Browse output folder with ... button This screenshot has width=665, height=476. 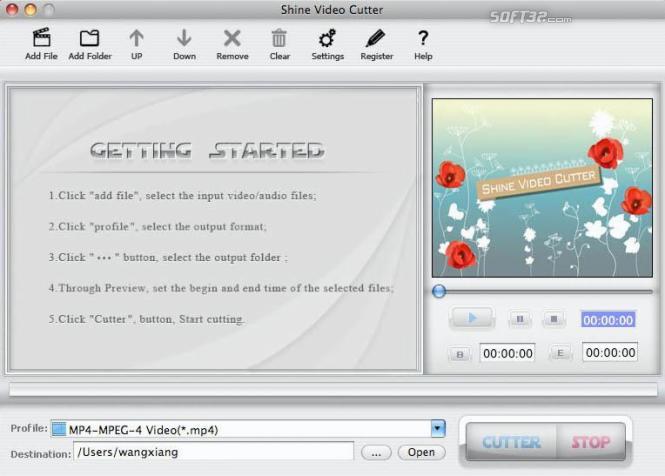[x=376, y=453]
